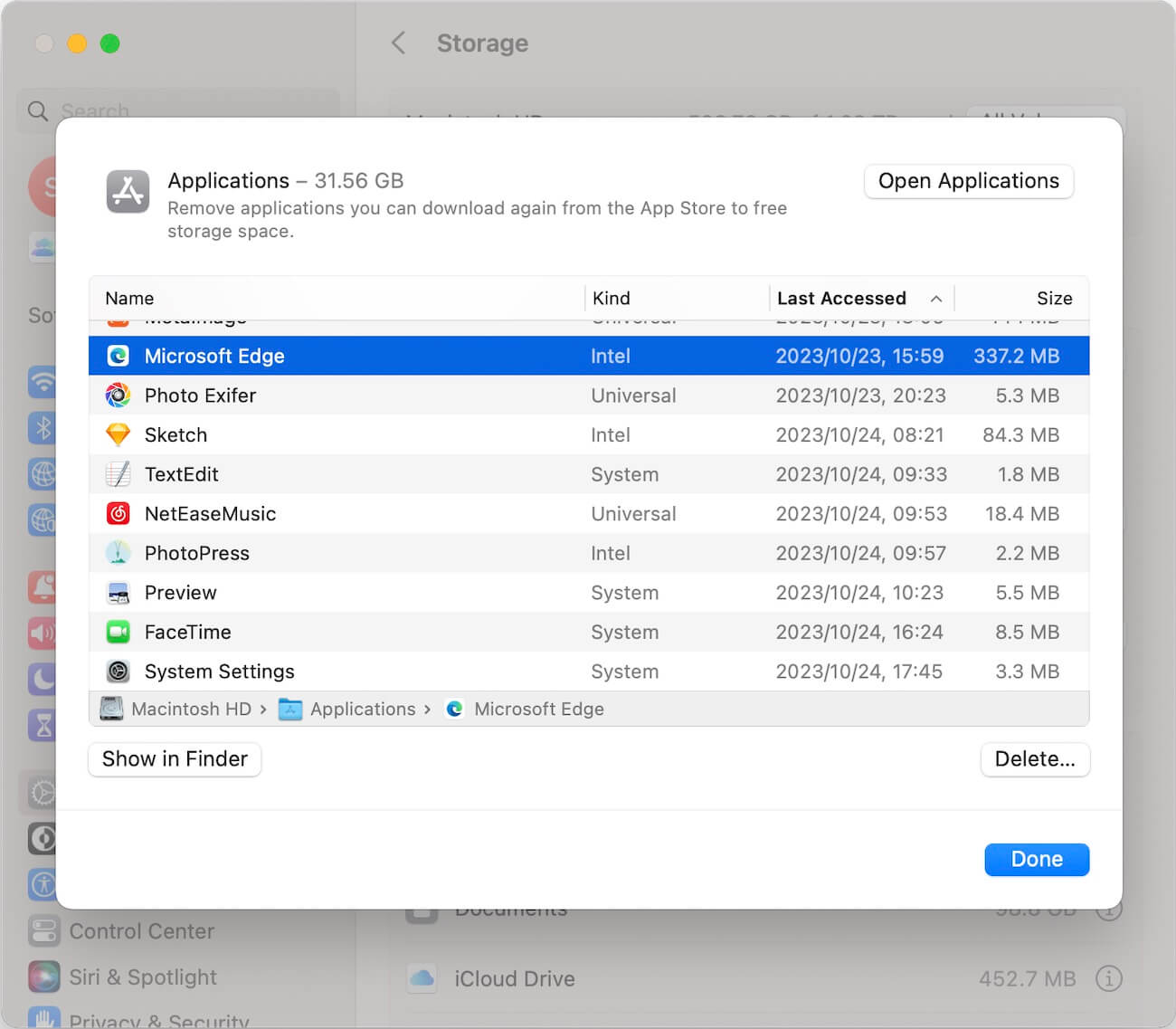The image size is (1176, 1029).
Task: Select the FaceTime row name
Action: [x=187, y=632]
